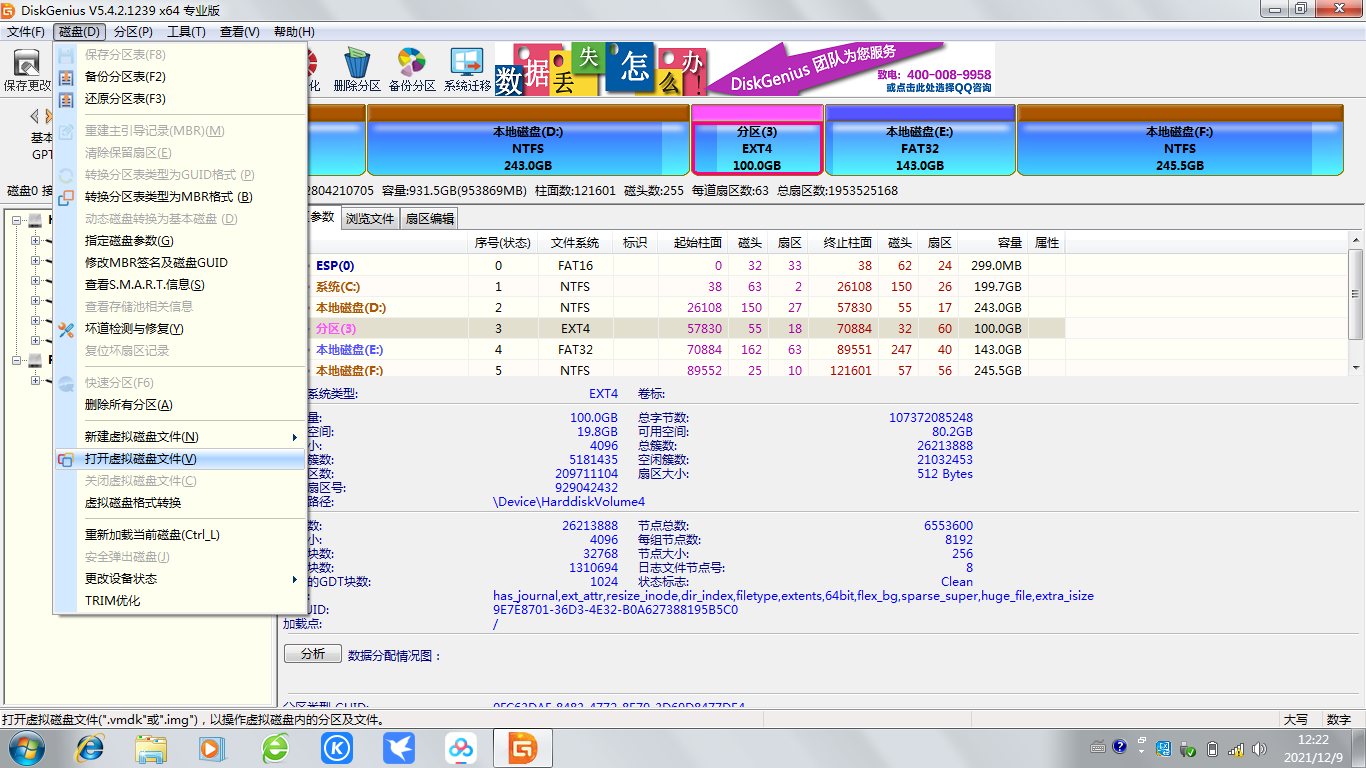Select 指定磁盘参数(G) menu entry
This screenshot has height=768, width=1366.
pyautogui.click(x=180, y=241)
